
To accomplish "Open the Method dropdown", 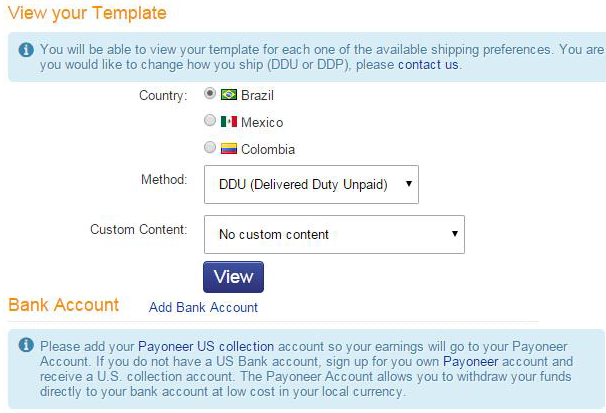I will tap(311, 184).
